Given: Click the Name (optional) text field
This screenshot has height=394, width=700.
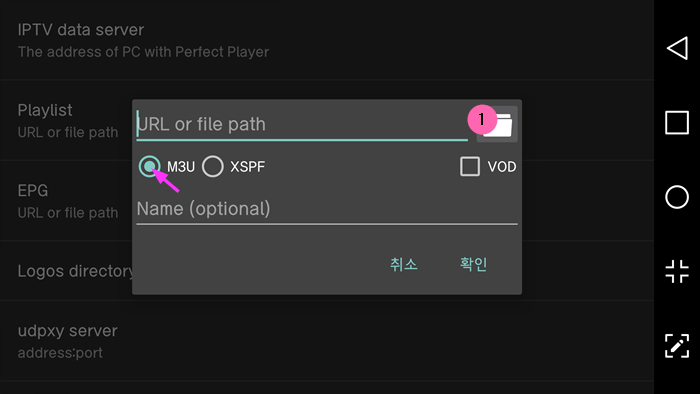Looking at the screenshot, I should [327, 209].
